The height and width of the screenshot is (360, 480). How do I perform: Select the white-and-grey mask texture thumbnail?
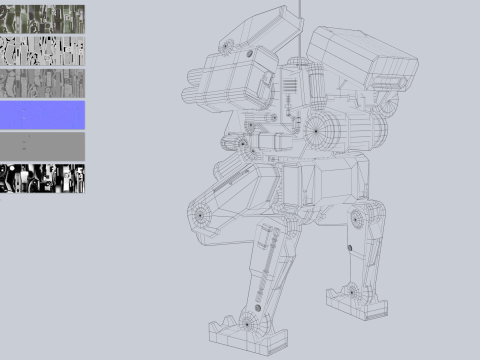[x=42, y=51]
